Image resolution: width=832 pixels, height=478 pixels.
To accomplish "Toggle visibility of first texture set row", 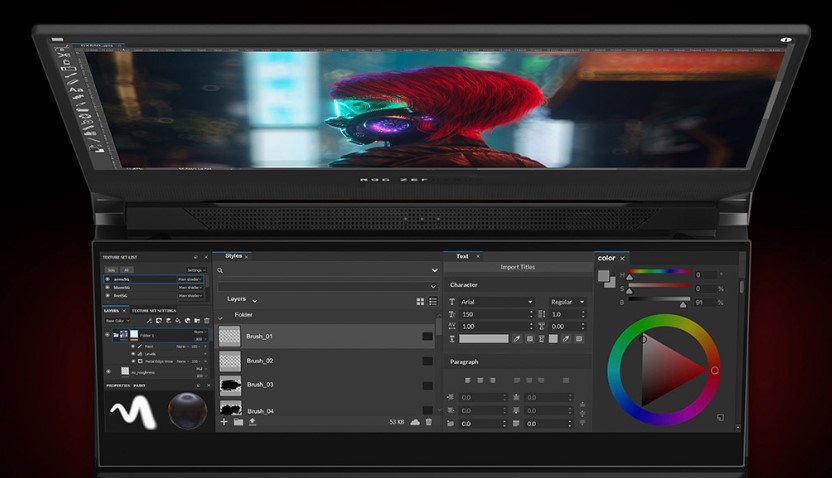I will (108, 279).
